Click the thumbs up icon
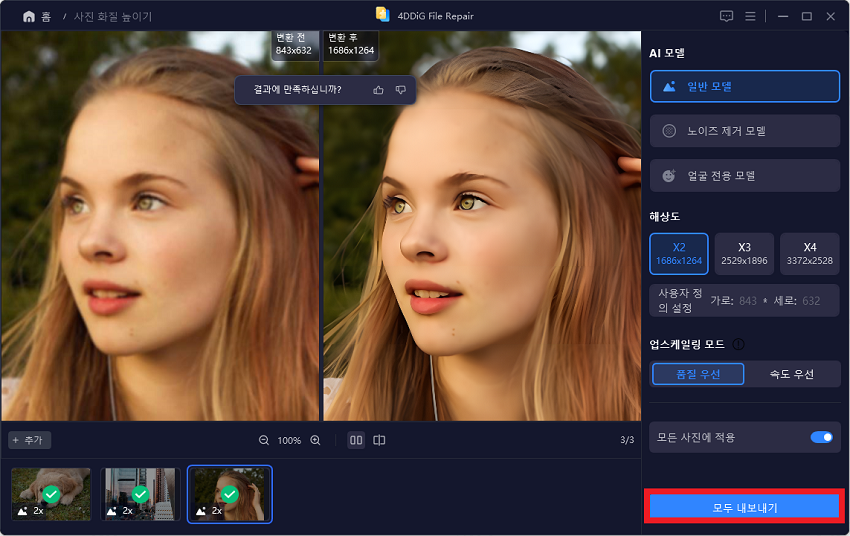Viewport: 850px width, 536px height. click(378, 90)
